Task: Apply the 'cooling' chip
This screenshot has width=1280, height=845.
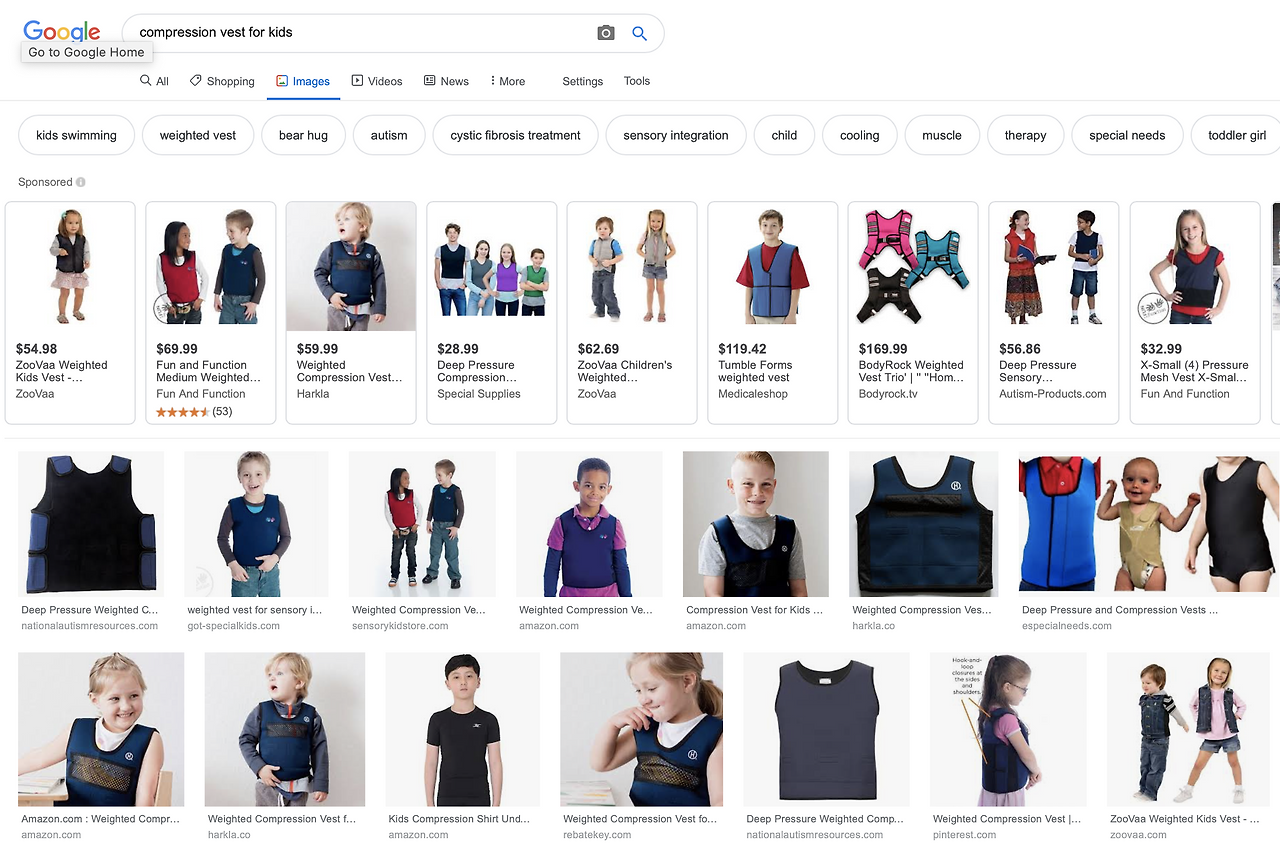Action: click(x=860, y=135)
